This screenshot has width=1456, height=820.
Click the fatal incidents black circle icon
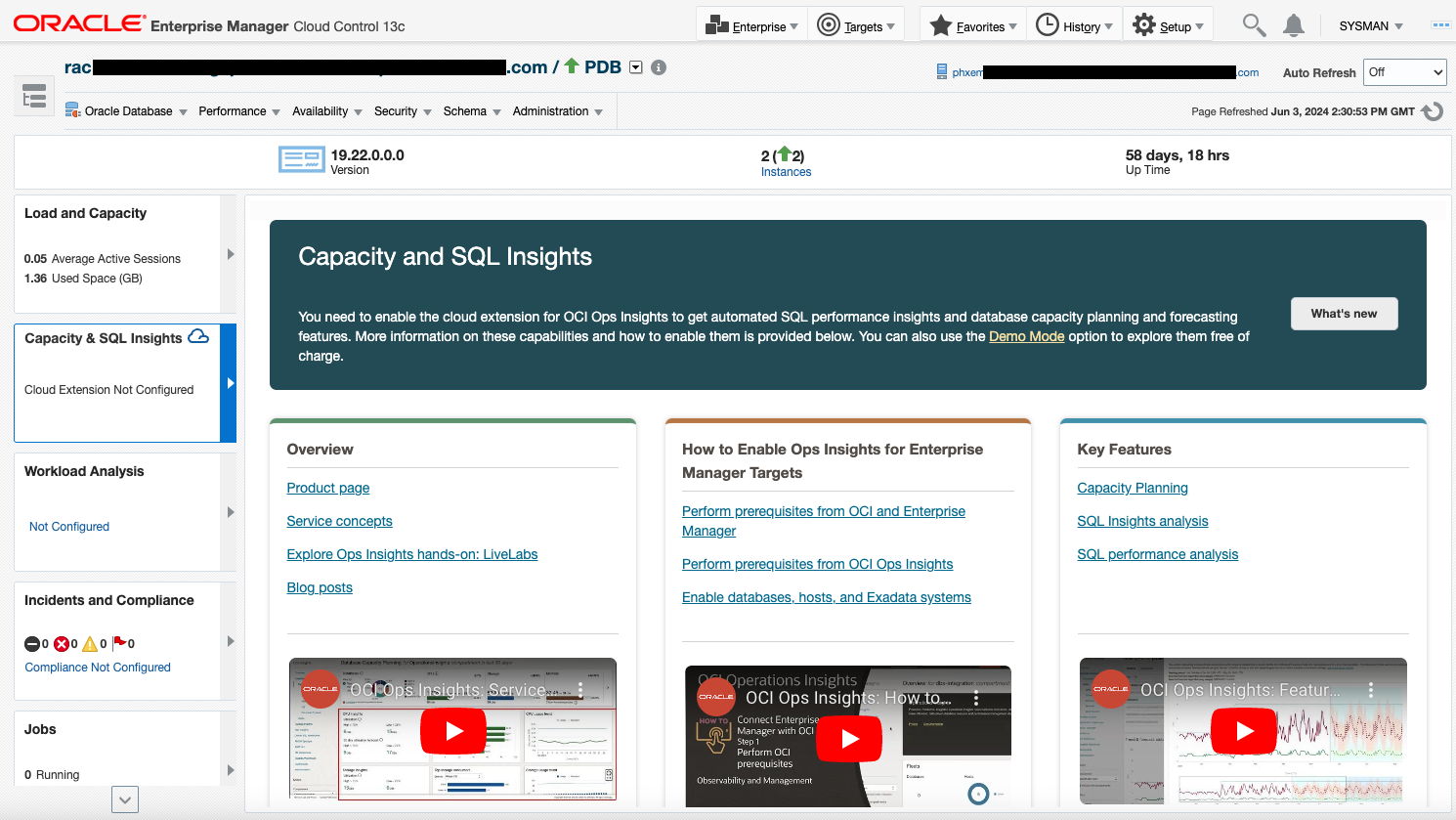32,644
